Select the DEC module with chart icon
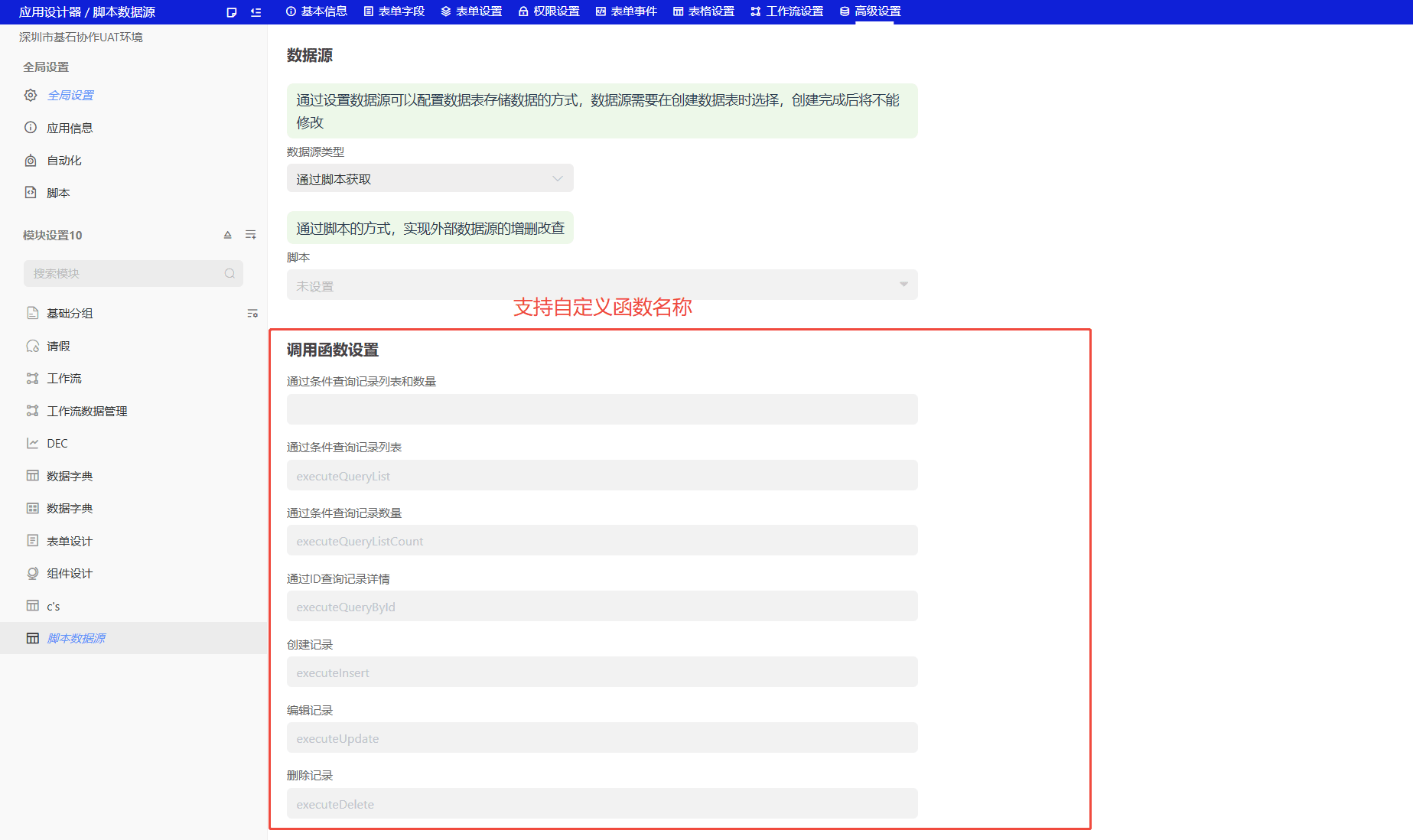Image resolution: width=1413 pixels, height=840 pixels. [x=57, y=444]
